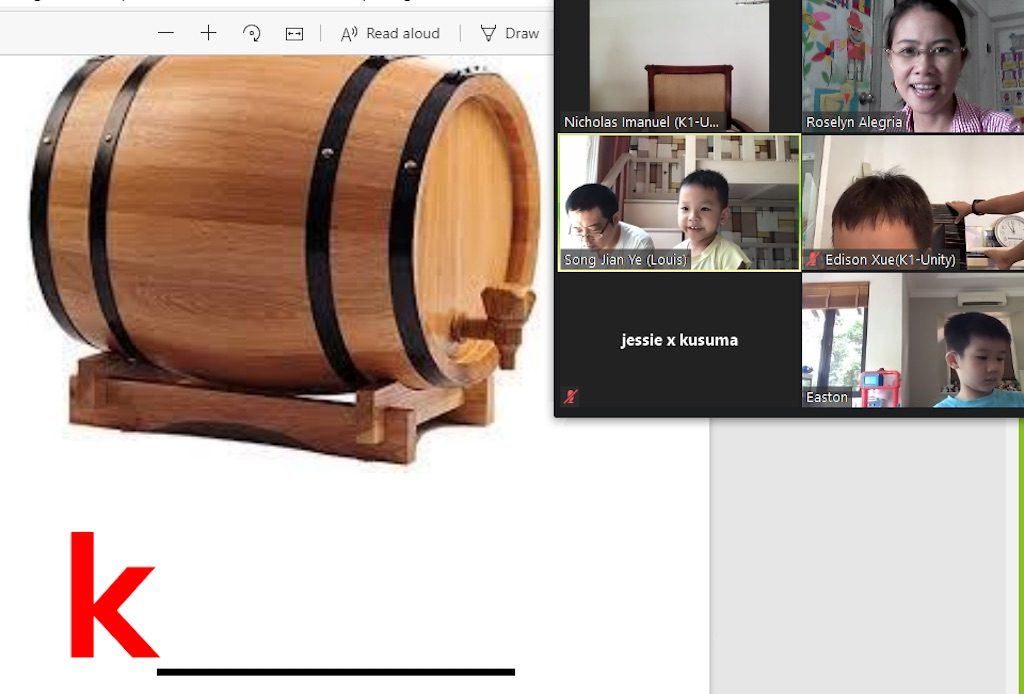
Task: Click the Nicholas Imanuel name label
Action: (x=641, y=122)
